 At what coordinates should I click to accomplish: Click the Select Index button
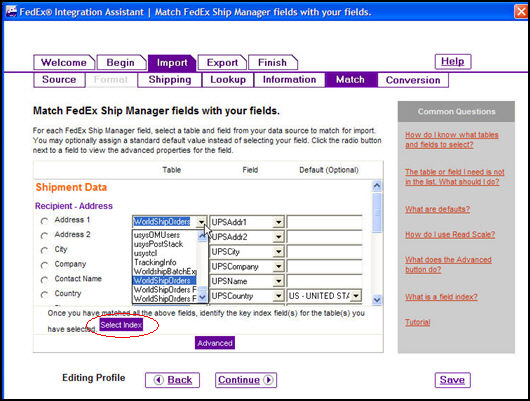[x=121, y=325]
